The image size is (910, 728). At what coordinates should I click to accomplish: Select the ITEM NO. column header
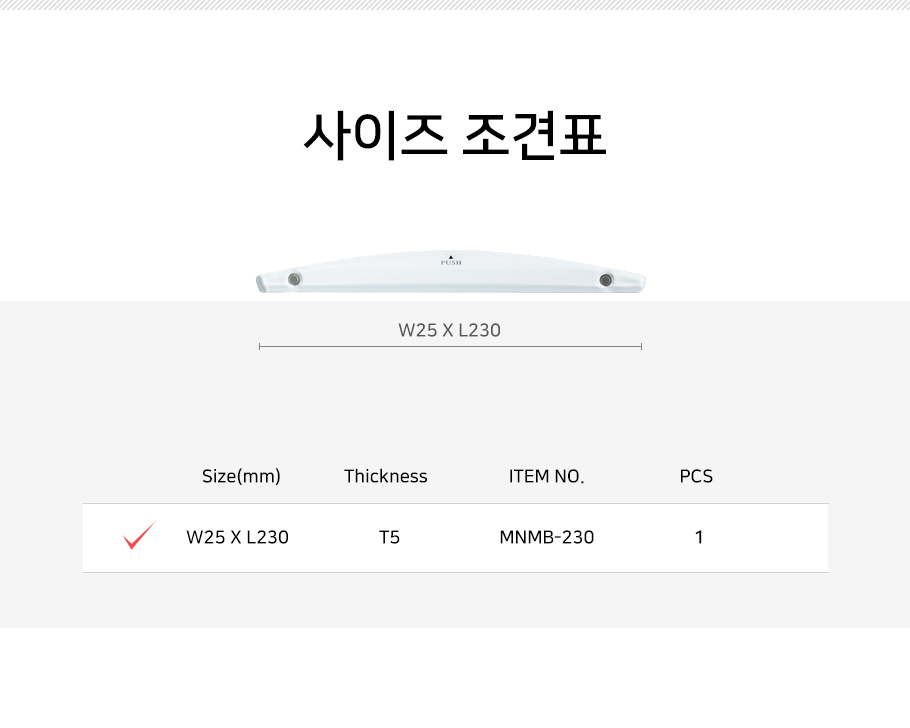pyautogui.click(x=546, y=476)
